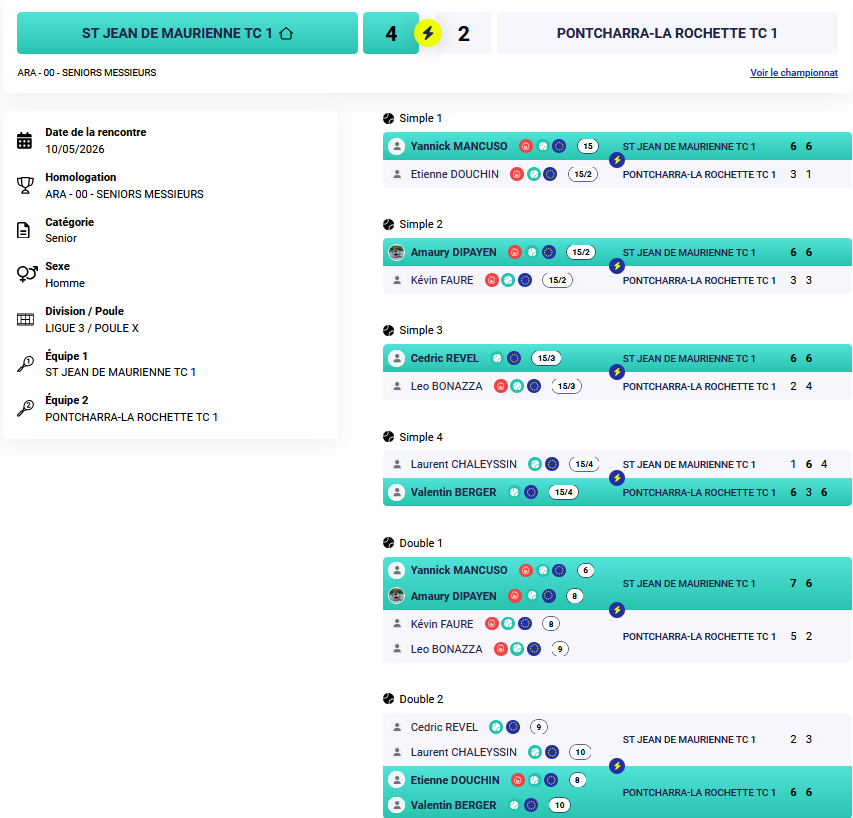Select the ST JEAN DE MAURIENNE TC 1 header button
853x818 pixels.
[187, 33]
